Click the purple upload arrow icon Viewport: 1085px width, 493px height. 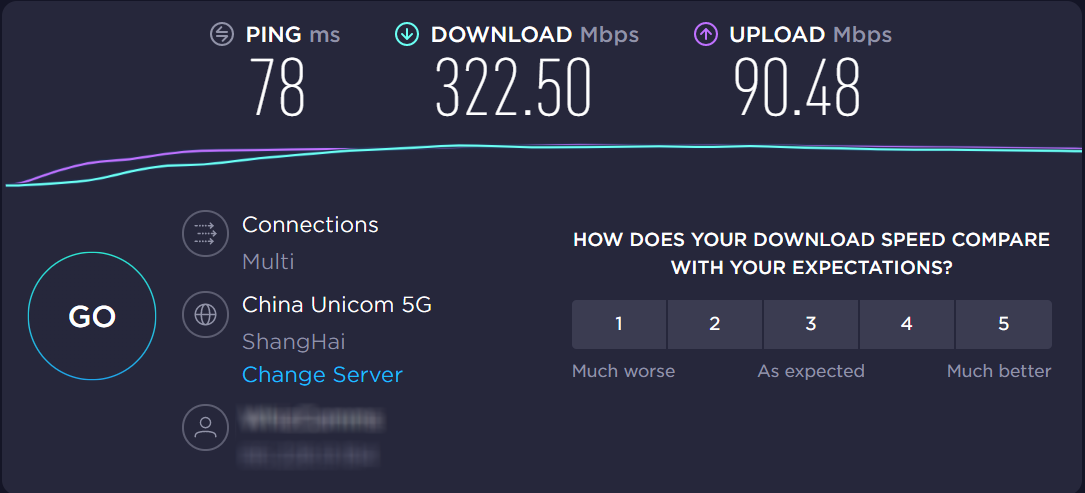(705, 34)
